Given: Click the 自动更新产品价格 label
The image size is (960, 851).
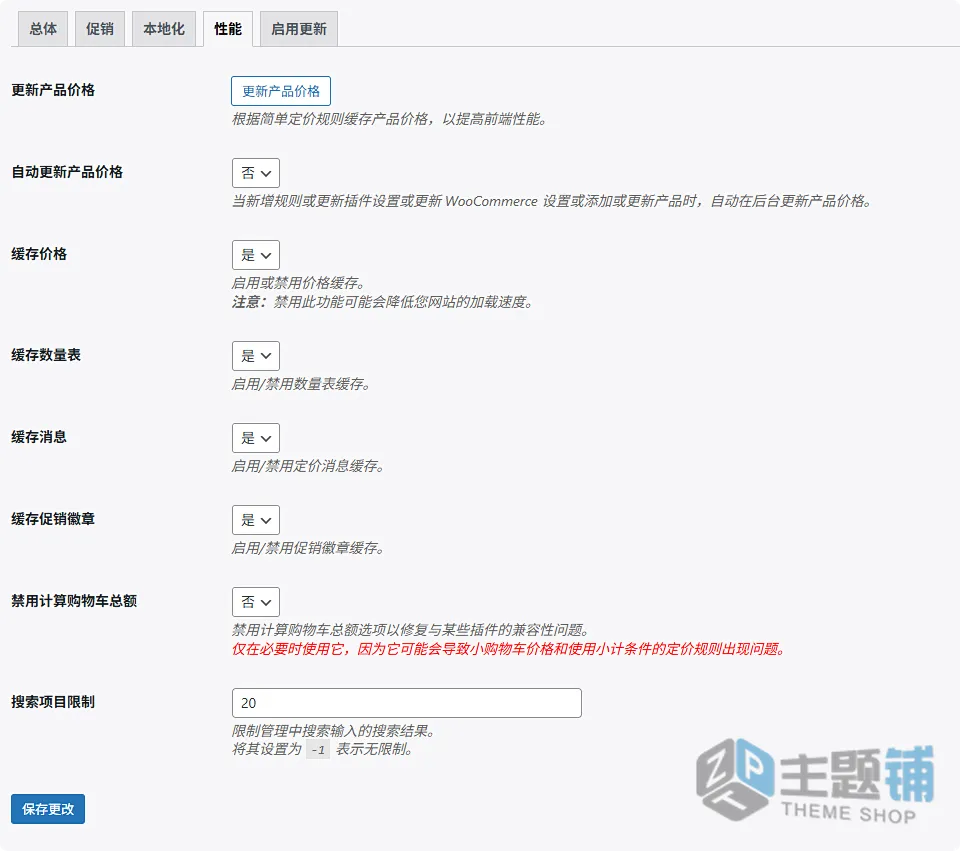Looking at the screenshot, I should [x=67, y=172].
